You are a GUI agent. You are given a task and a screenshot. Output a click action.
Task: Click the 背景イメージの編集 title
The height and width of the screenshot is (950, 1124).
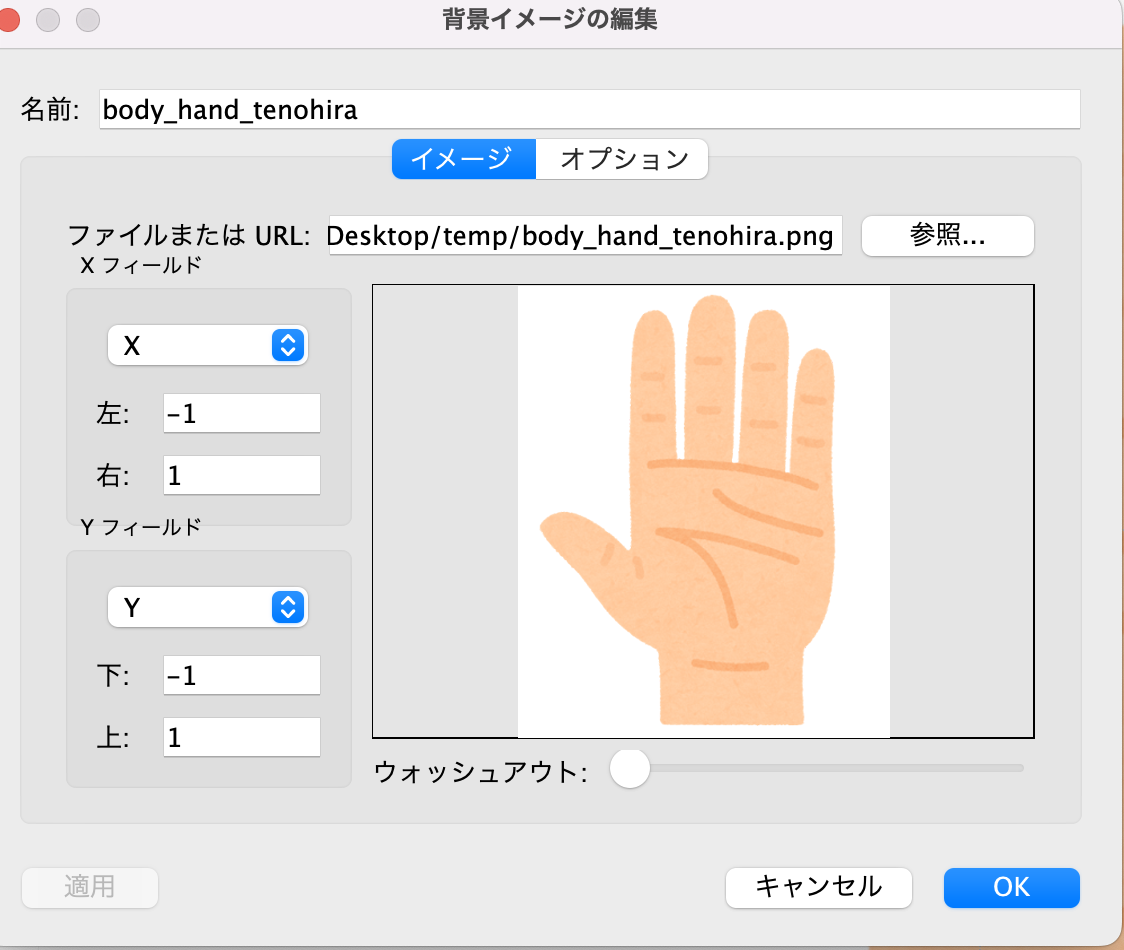click(x=550, y=19)
